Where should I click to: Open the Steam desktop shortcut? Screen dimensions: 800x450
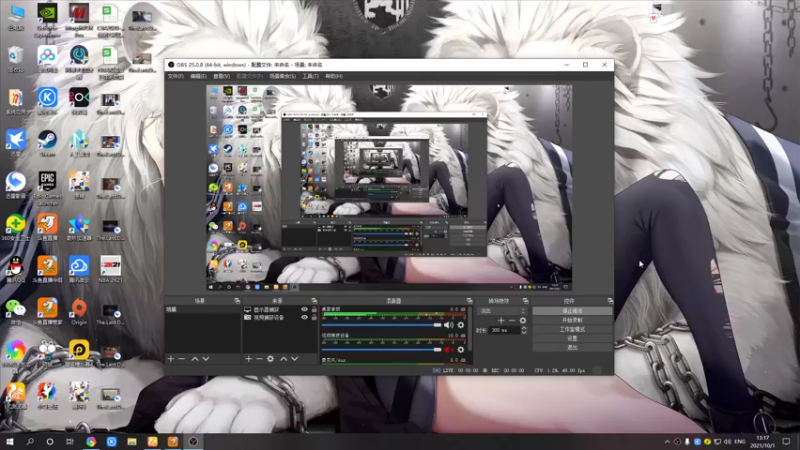point(47,143)
